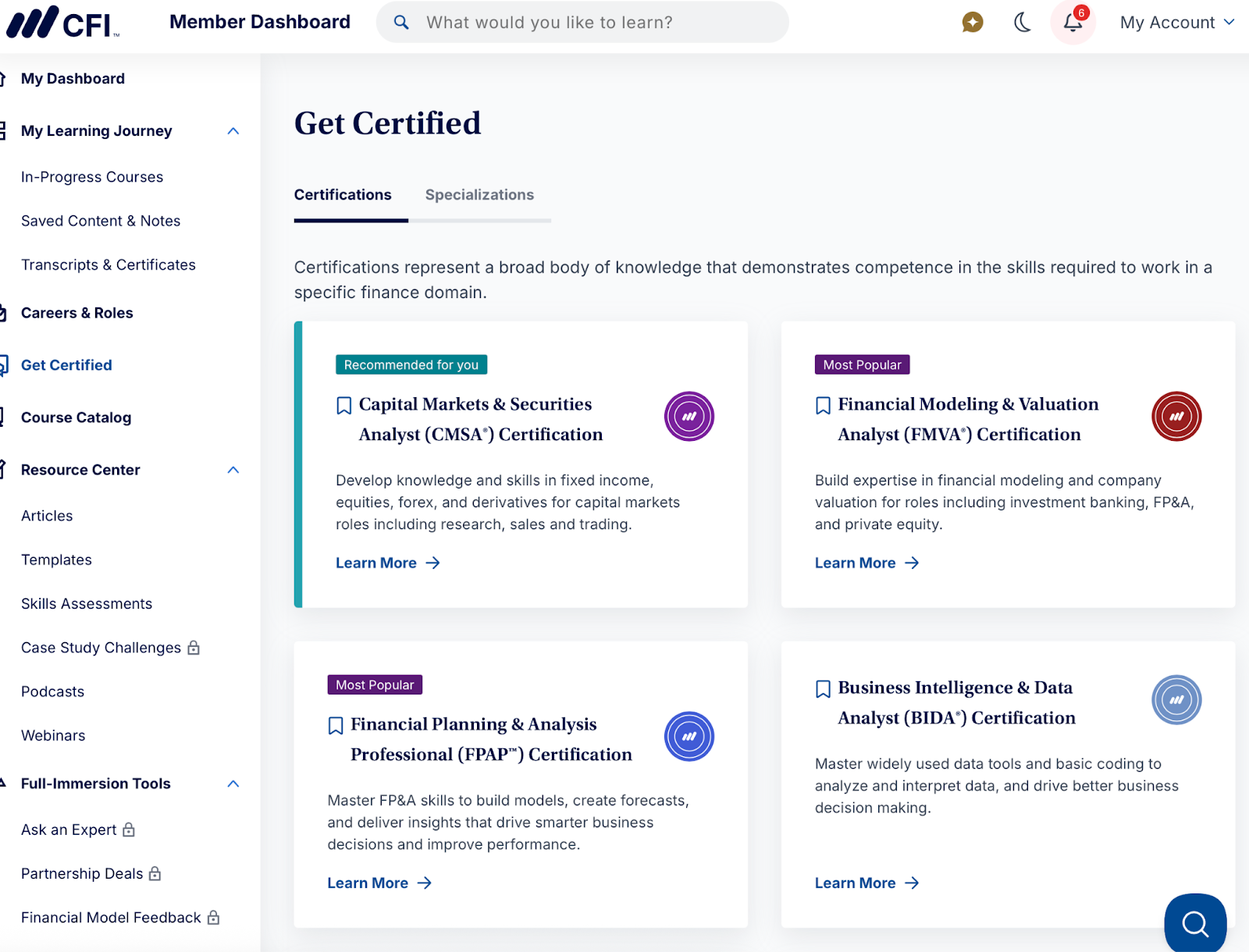Open Articles in Resource Center
This screenshot has height=952, width=1249.
[x=47, y=516]
